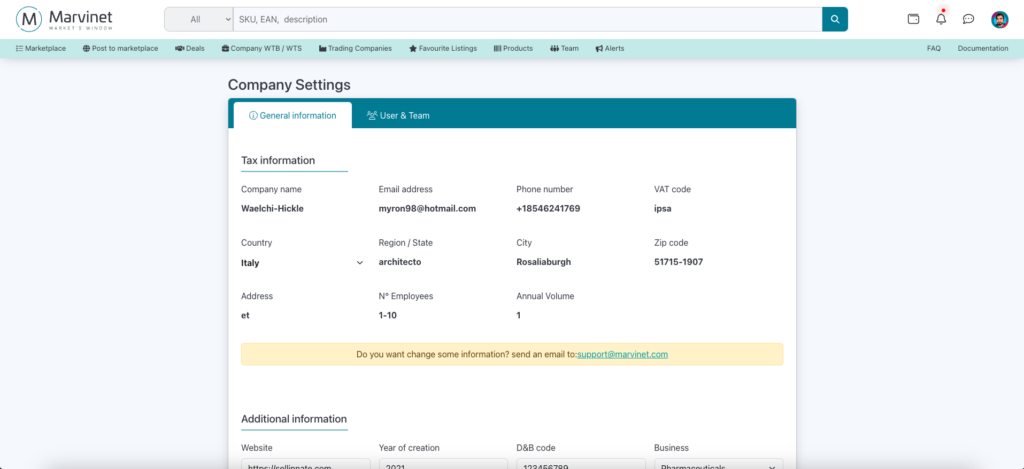
Task: Open the Deals section
Action: pos(189,48)
